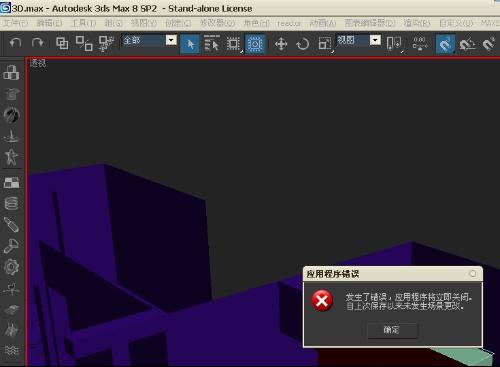This screenshot has width=500, height=367.
Task: Create a reactor Fracture helper
Action: click(11, 330)
